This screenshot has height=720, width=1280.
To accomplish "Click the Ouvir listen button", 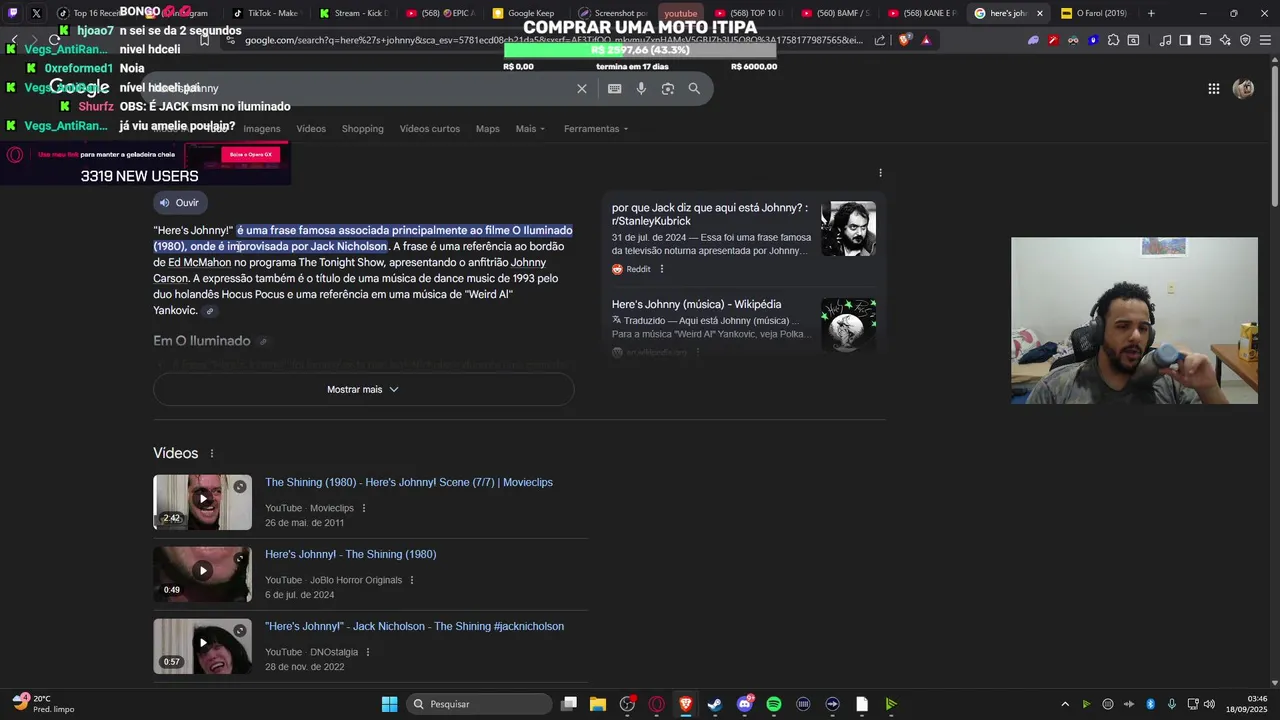I will click(x=180, y=202).
